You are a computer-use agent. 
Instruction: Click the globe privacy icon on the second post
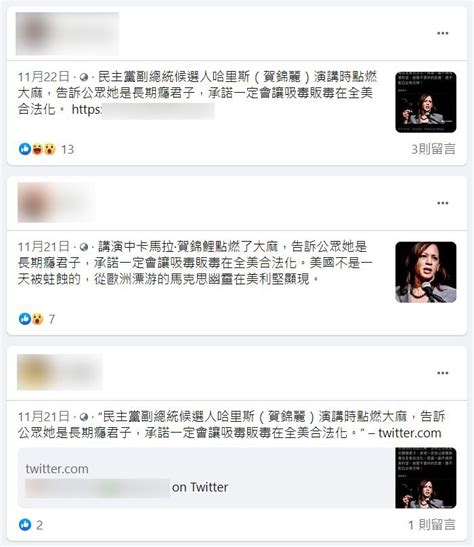(84, 247)
